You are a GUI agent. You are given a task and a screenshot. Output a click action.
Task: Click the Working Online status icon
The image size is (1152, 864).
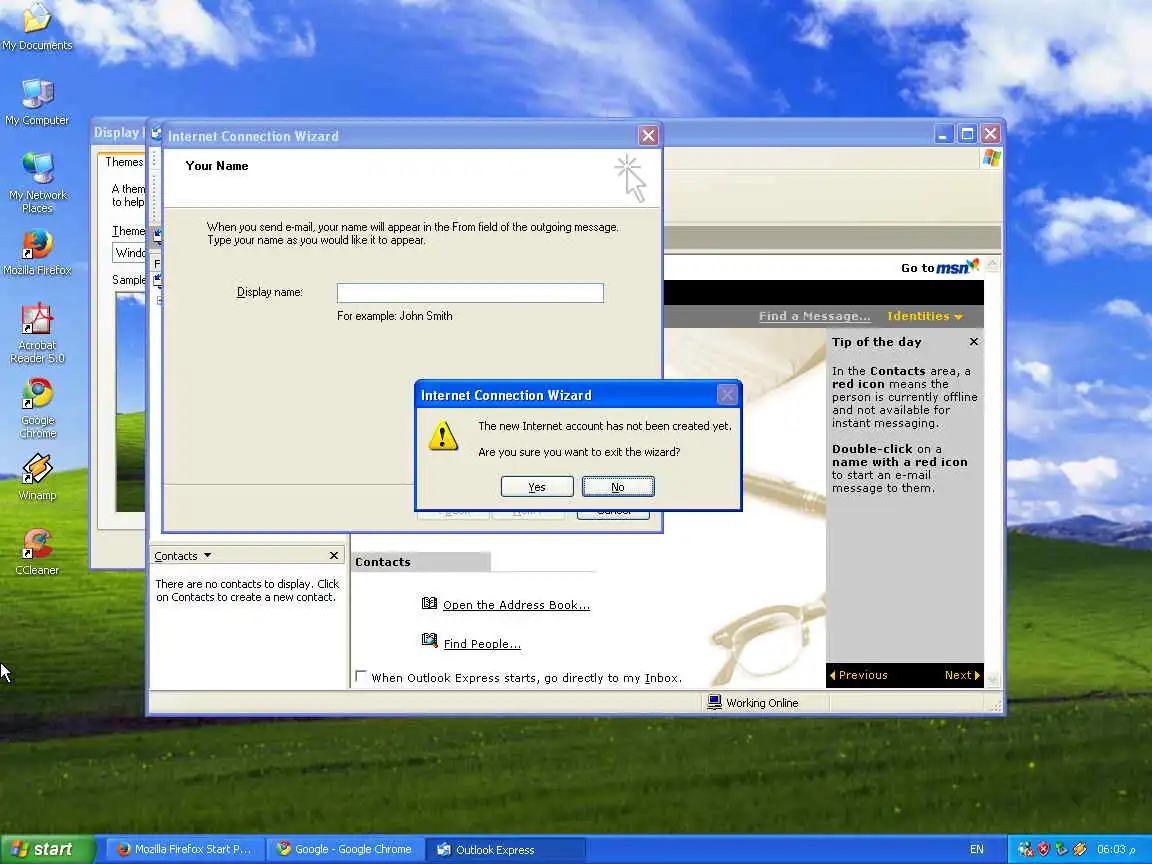[714, 702]
